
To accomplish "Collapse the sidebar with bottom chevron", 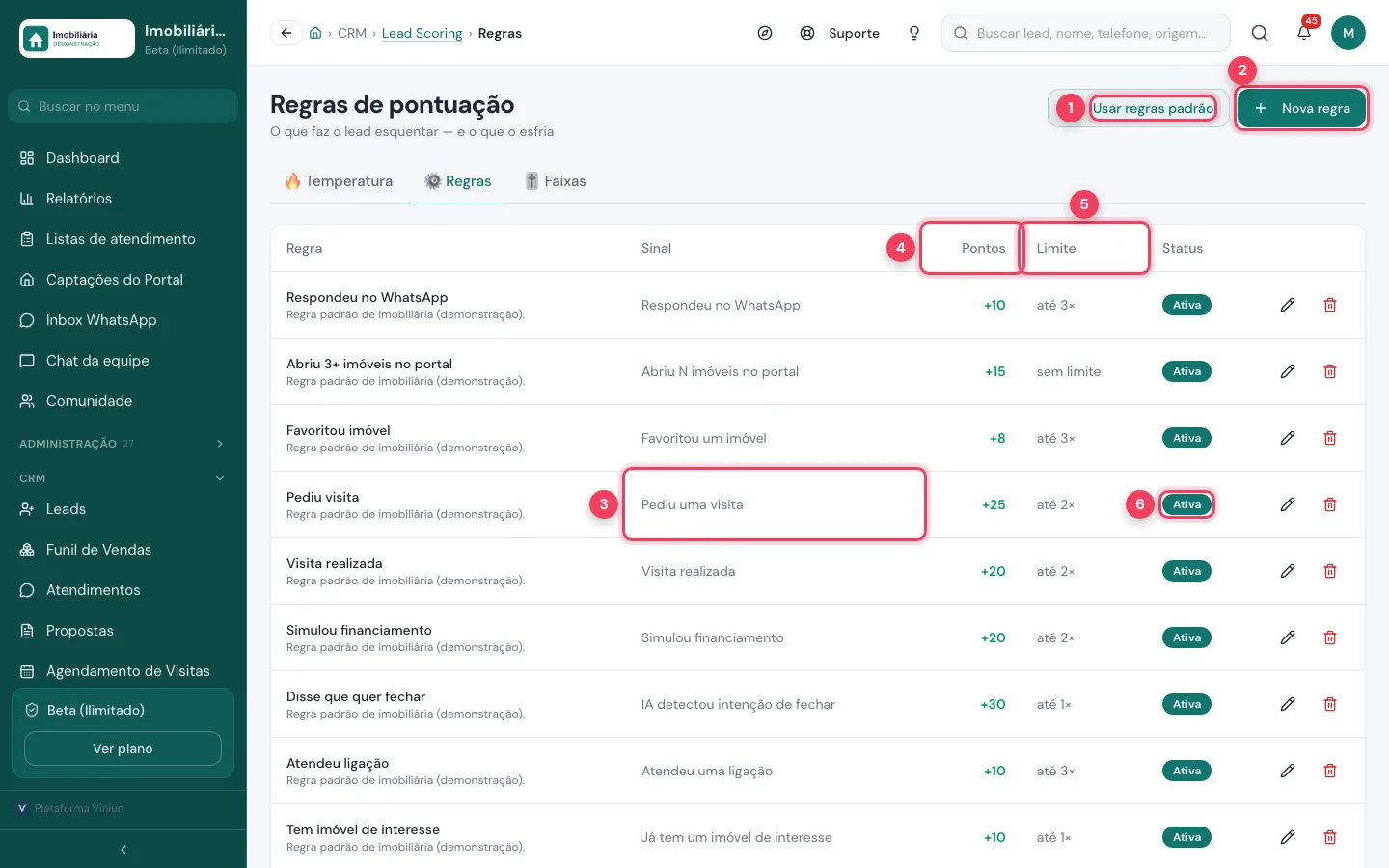I will (x=123, y=850).
